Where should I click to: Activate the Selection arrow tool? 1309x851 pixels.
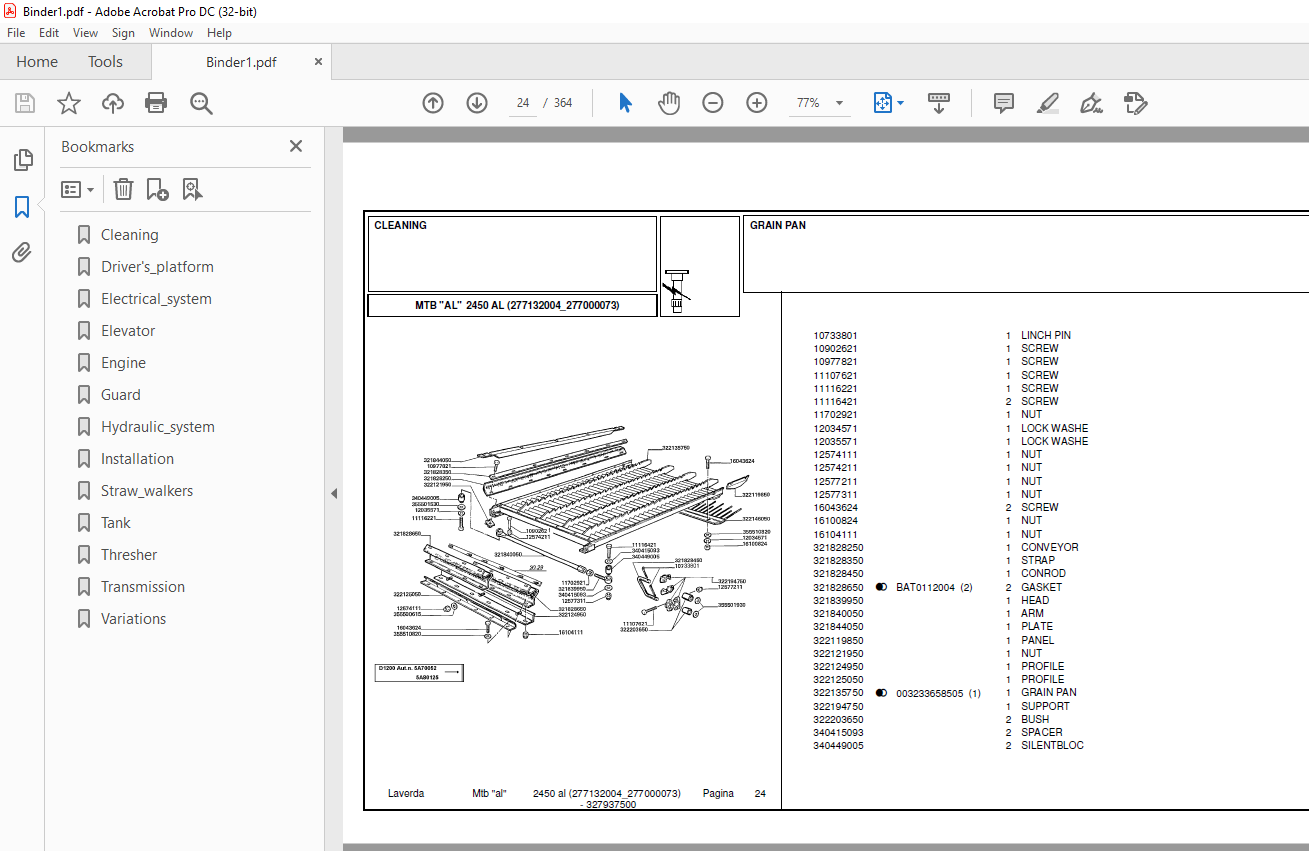tap(626, 103)
